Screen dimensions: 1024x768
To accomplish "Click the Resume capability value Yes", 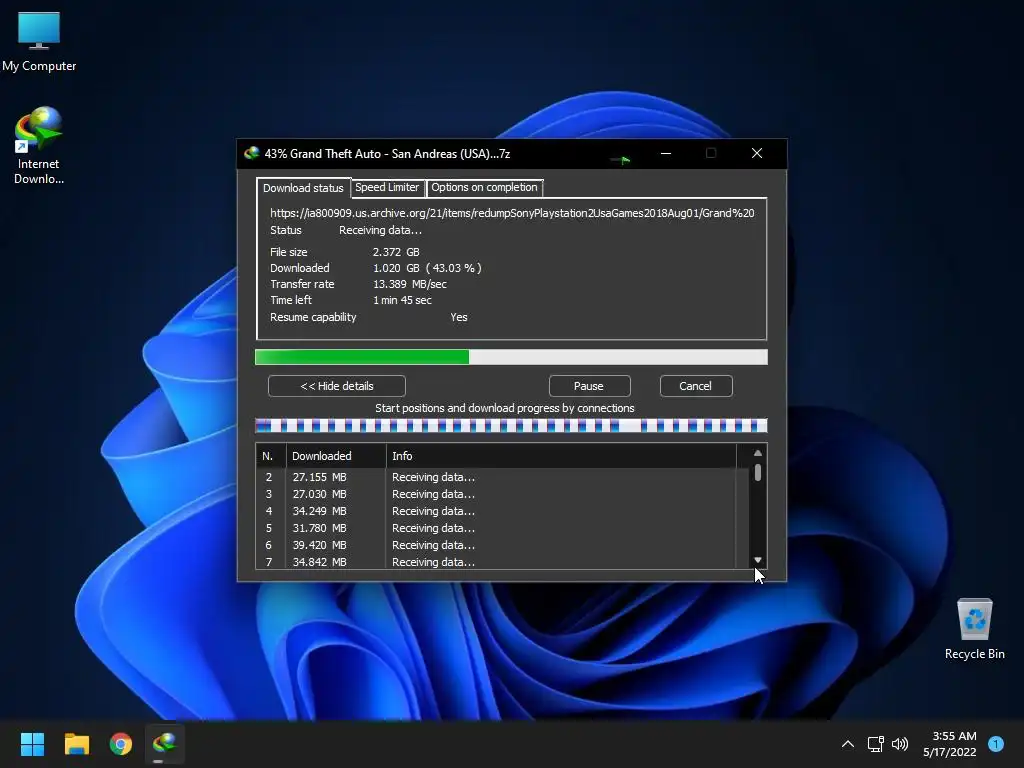I will pyautogui.click(x=458, y=317).
